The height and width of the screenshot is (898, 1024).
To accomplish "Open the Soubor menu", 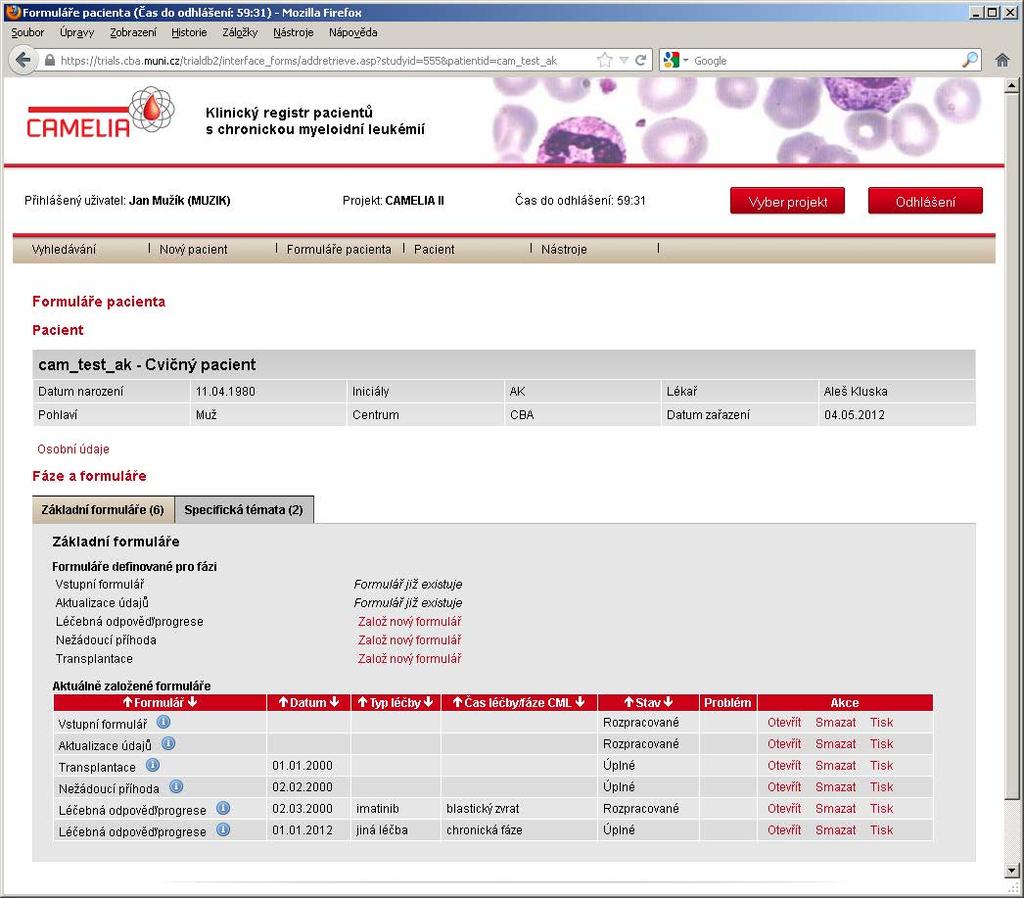I will (27, 33).
